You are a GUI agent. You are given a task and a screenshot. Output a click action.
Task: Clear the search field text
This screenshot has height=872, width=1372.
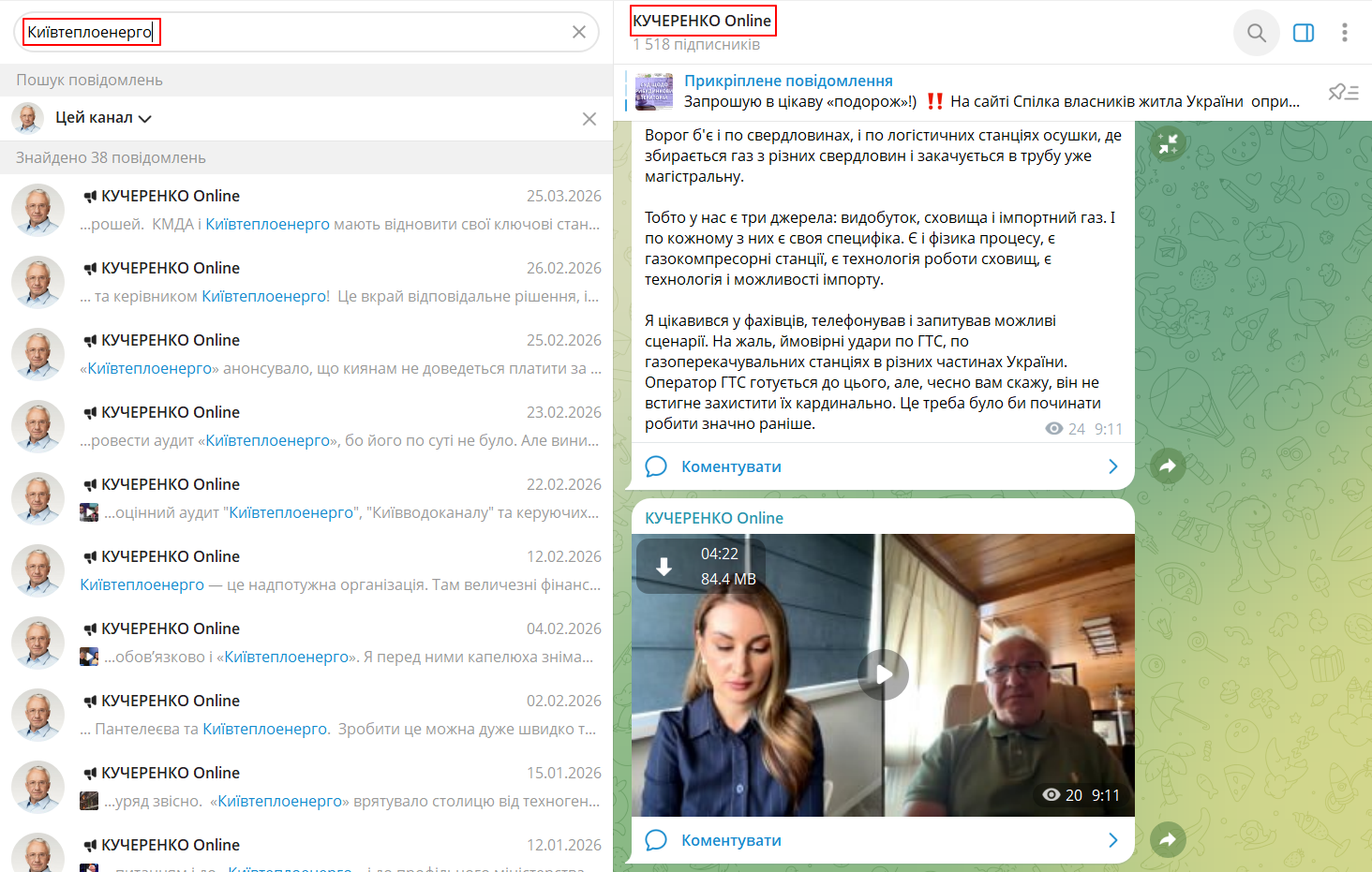point(579,32)
